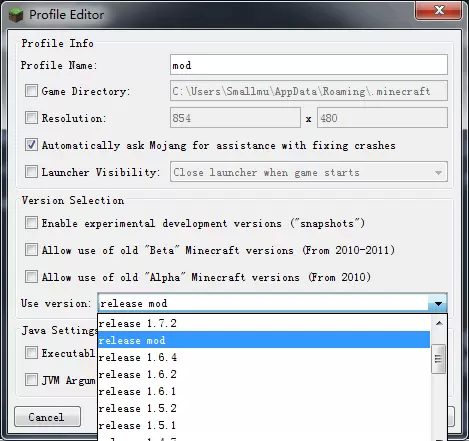Close the Profile Editor window

[x=439, y=11]
